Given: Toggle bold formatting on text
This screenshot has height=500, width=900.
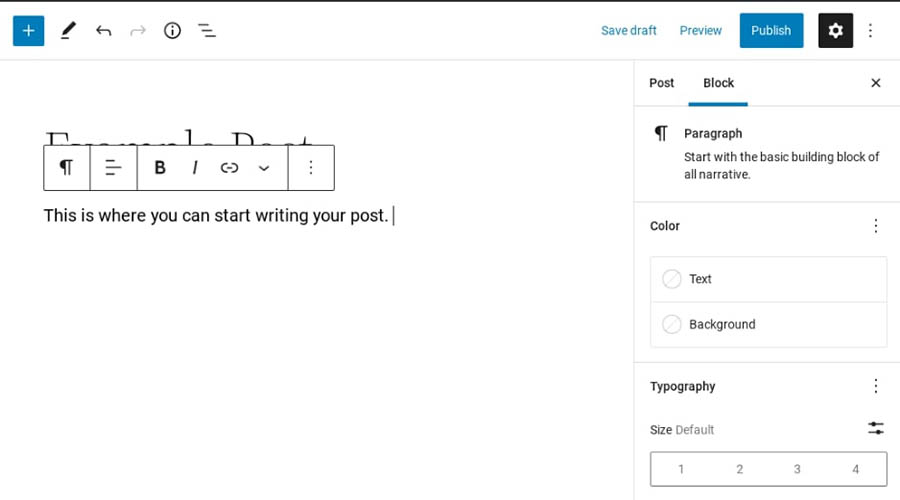Looking at the screenshot, I should coord(160,168).
